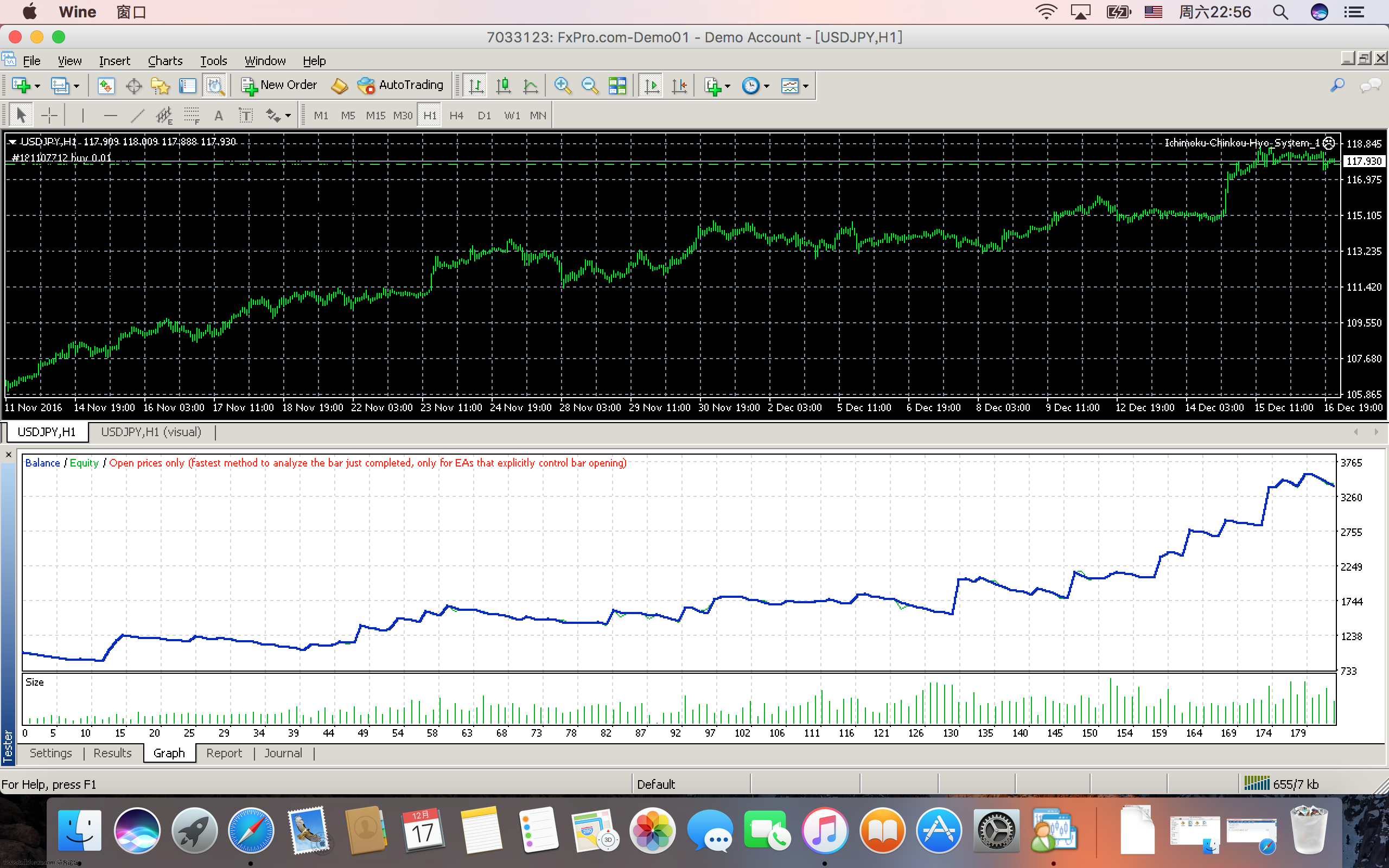The height and width of the screenshot is (868, 1389).
Task: Open the tester Report tab
Action: pos(224,752)
